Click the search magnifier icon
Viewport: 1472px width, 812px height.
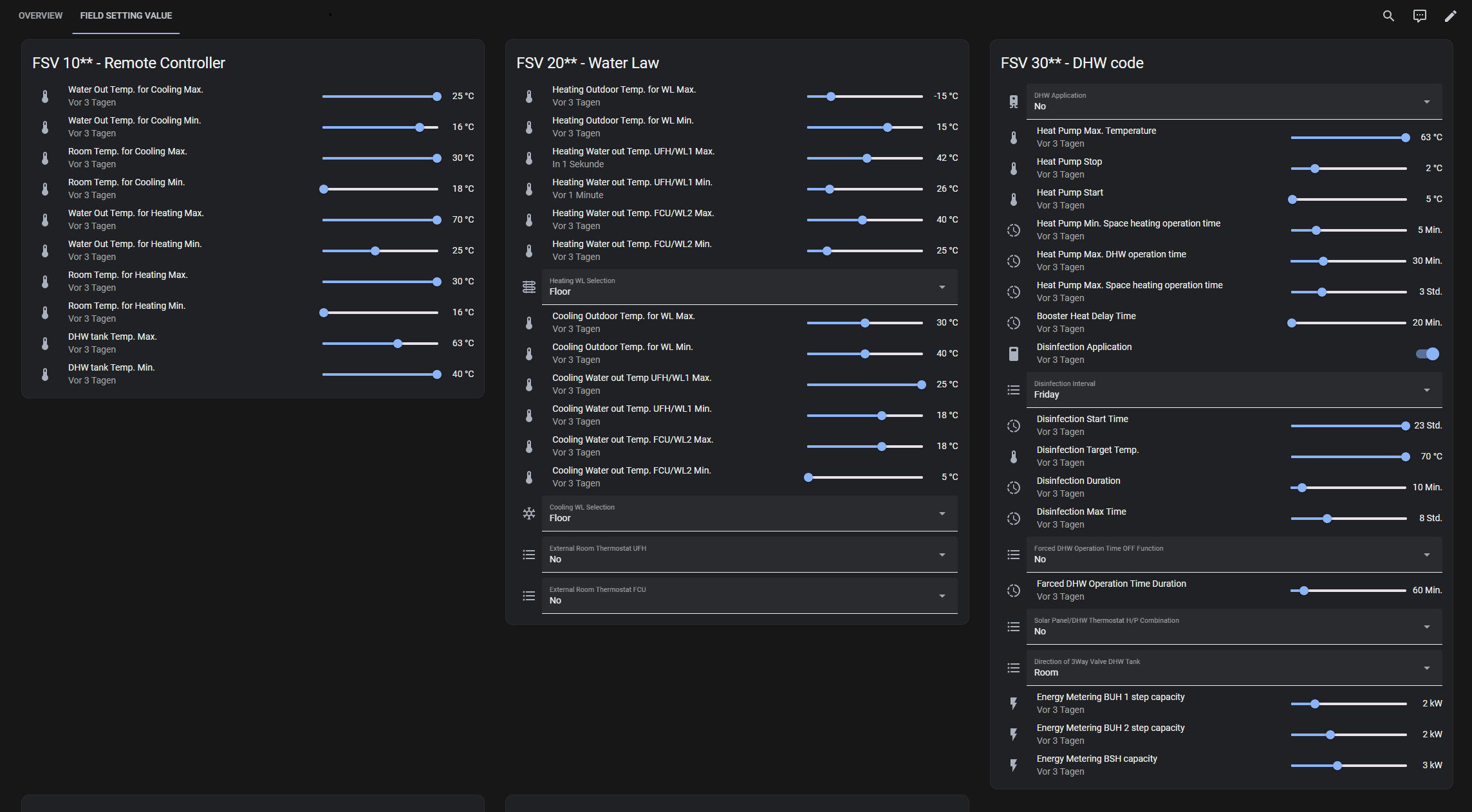(1388, 16)
